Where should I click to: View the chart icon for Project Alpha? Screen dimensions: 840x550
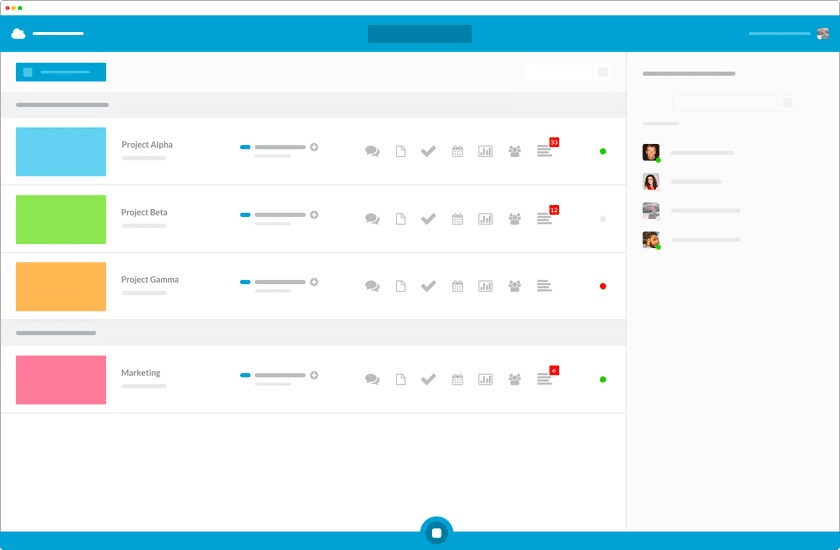click(x=485, y=151)
